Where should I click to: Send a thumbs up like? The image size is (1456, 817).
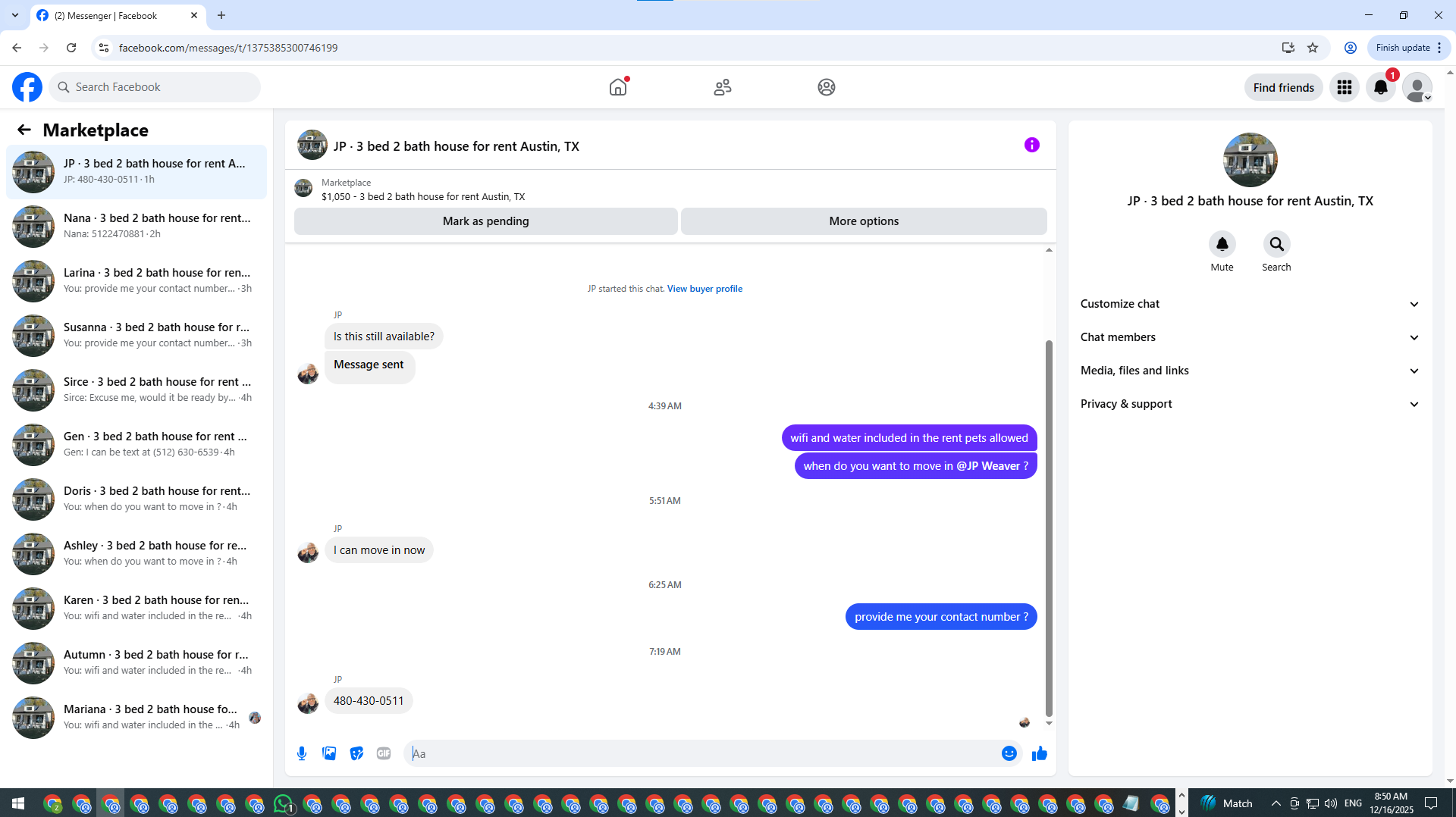(1040, 753)
